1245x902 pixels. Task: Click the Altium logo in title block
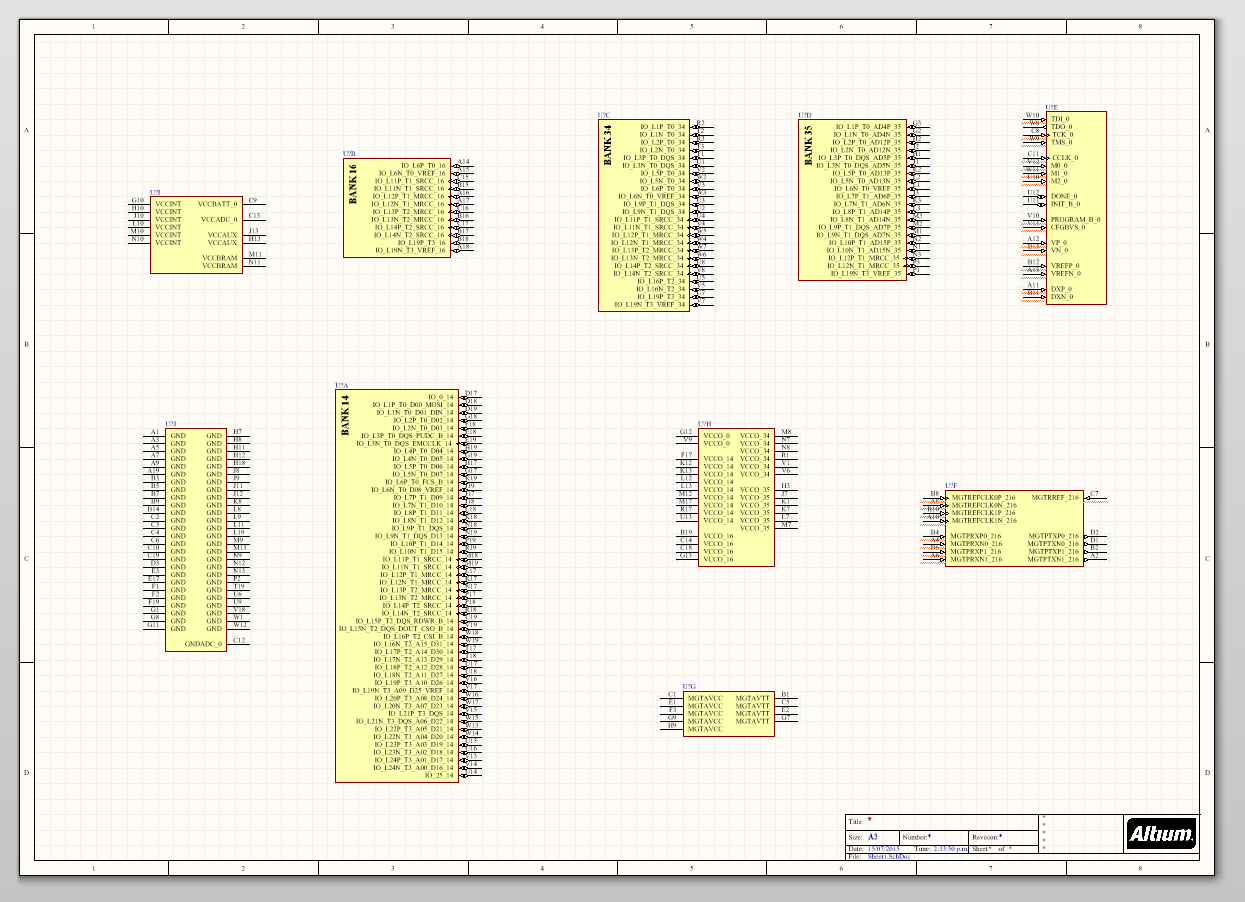(1161, 833)
